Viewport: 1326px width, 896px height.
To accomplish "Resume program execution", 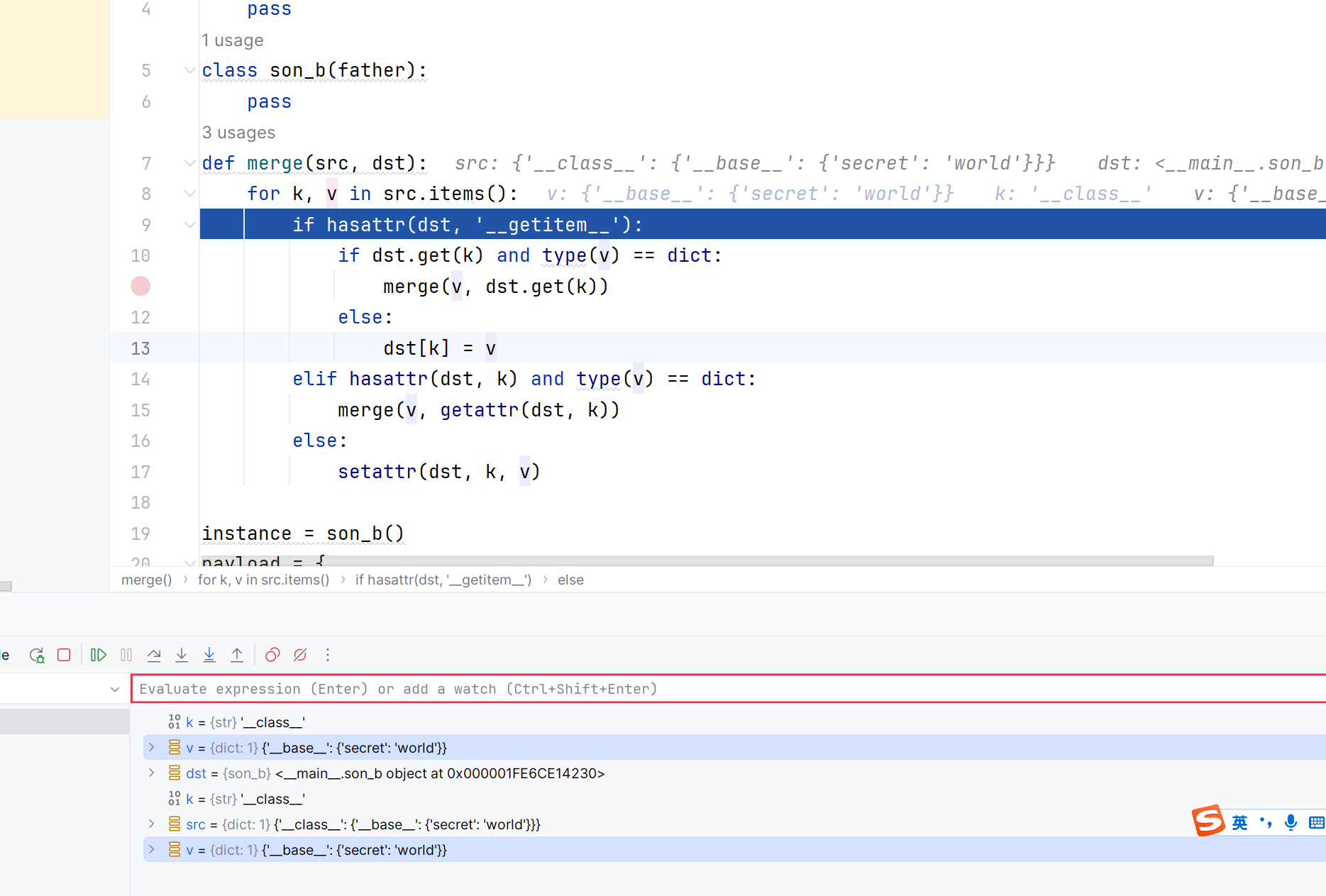I will coord(99,655).
